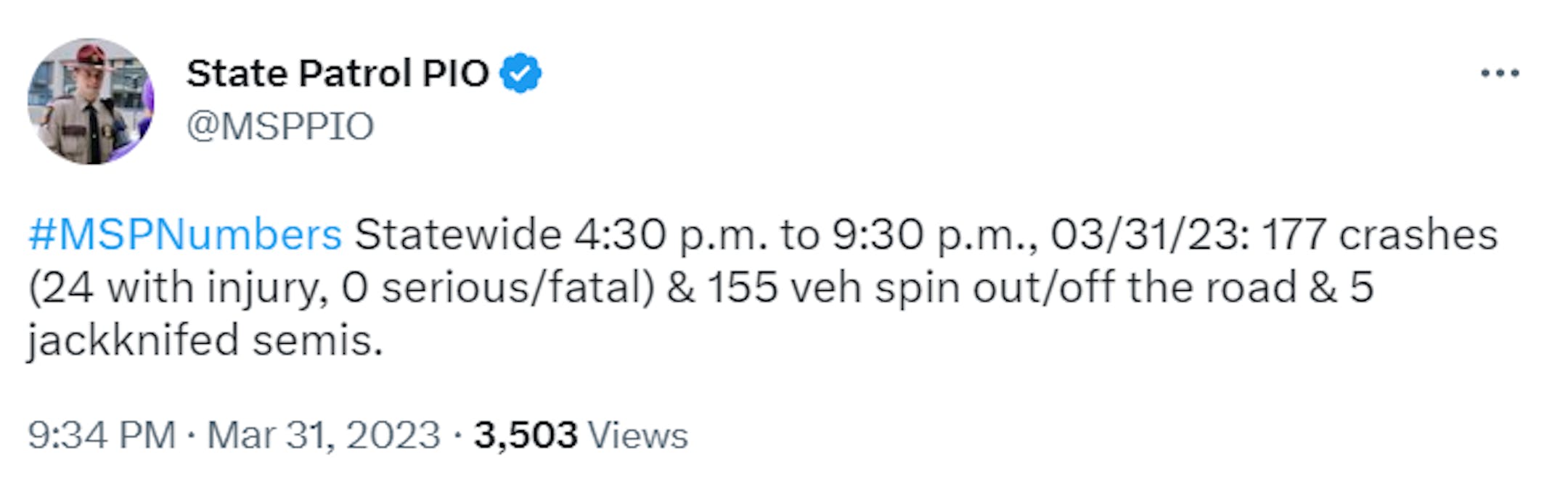Visit the @MSPPIO handle link
1568x499 pixels.
280,127
